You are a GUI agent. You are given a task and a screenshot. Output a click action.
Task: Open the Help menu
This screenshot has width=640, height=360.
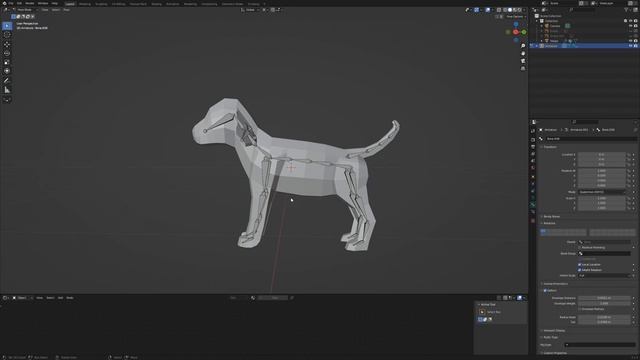[x=55, y=3]
